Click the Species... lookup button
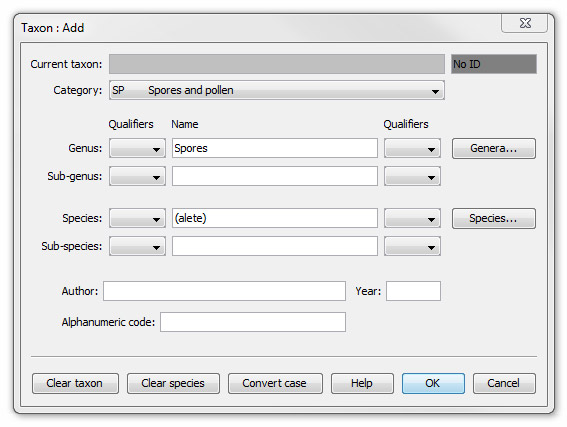Viewport: 567px width, 427px height. [494, 218]
